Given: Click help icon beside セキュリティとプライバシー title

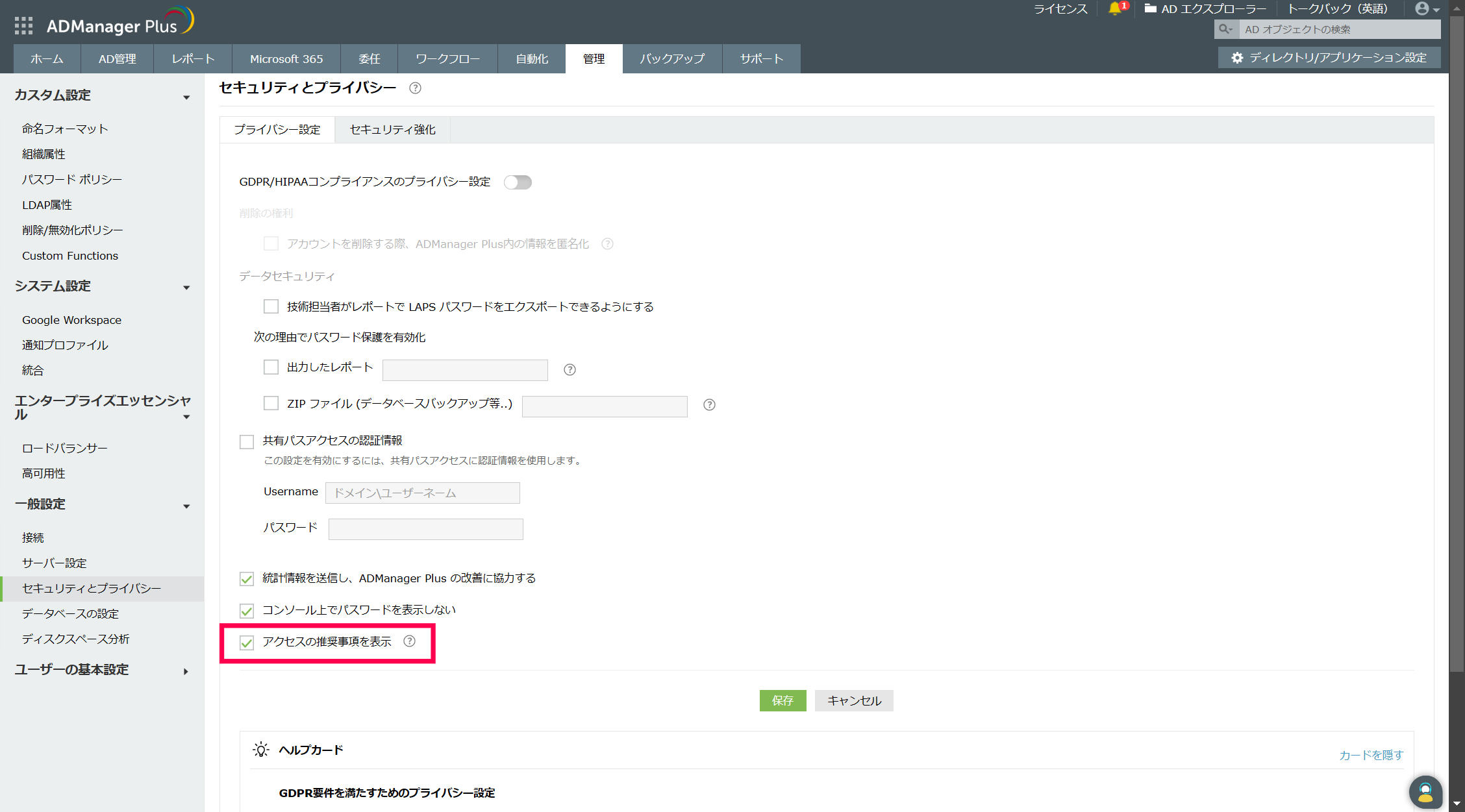Looking at the screenshot, I should (x=415, y=88).
